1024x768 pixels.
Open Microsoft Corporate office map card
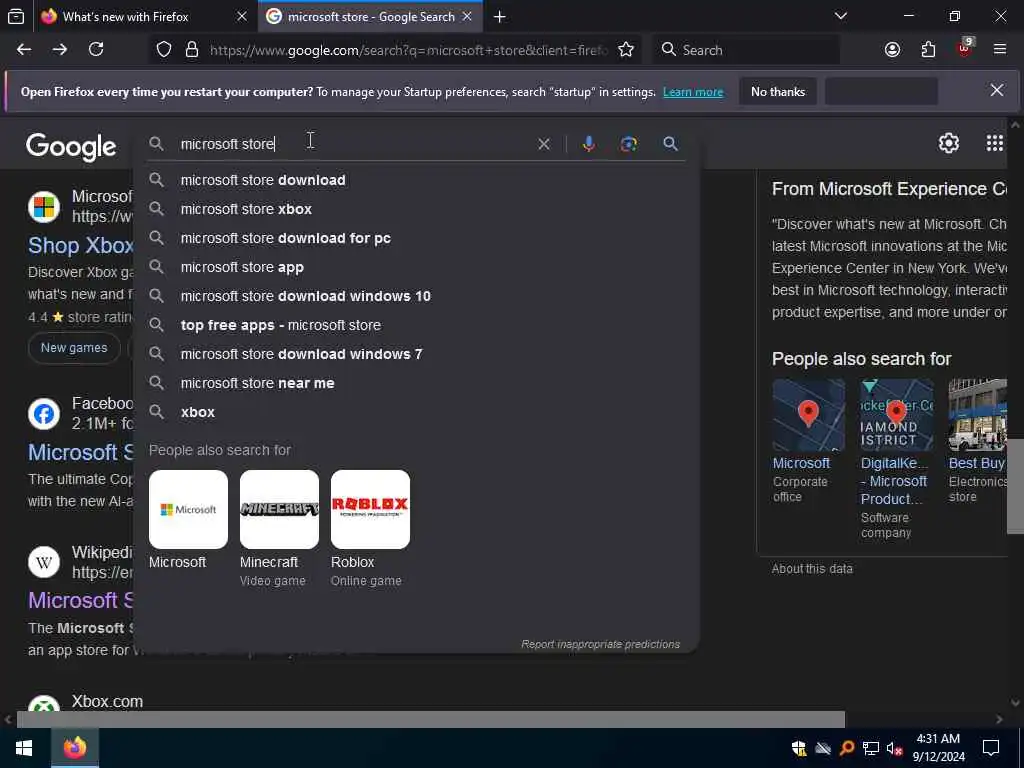[808, 441]
